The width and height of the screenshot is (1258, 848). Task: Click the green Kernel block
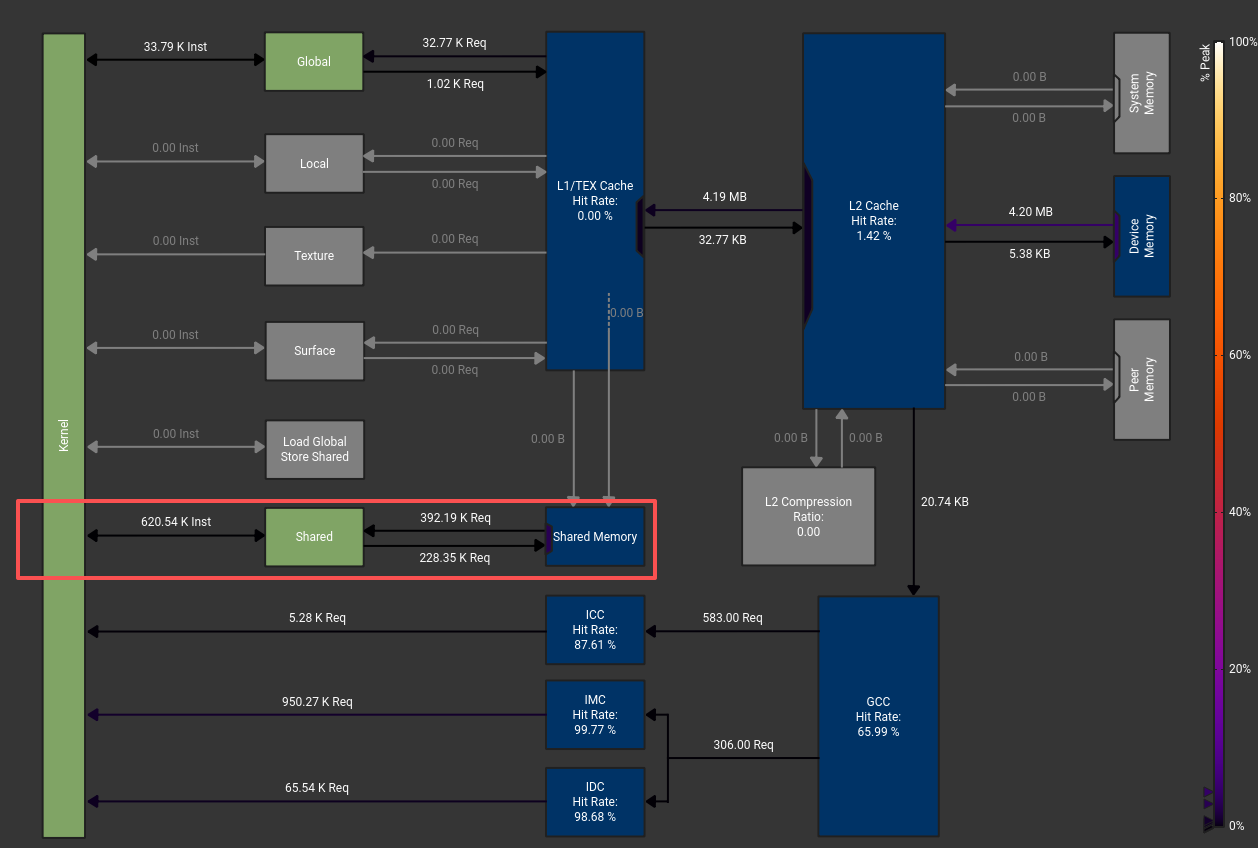pyautogui.click(x=63, y=435)
